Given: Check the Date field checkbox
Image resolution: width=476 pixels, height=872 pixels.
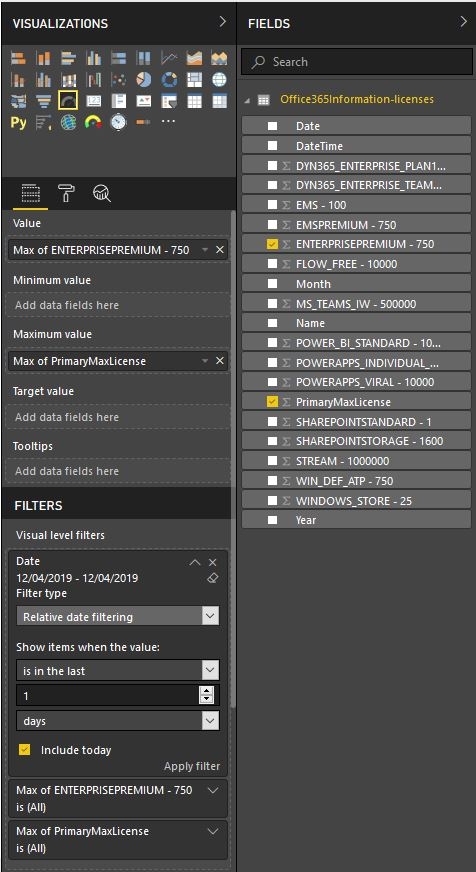Looking at the screenshot, I should [x=272, y=126].
